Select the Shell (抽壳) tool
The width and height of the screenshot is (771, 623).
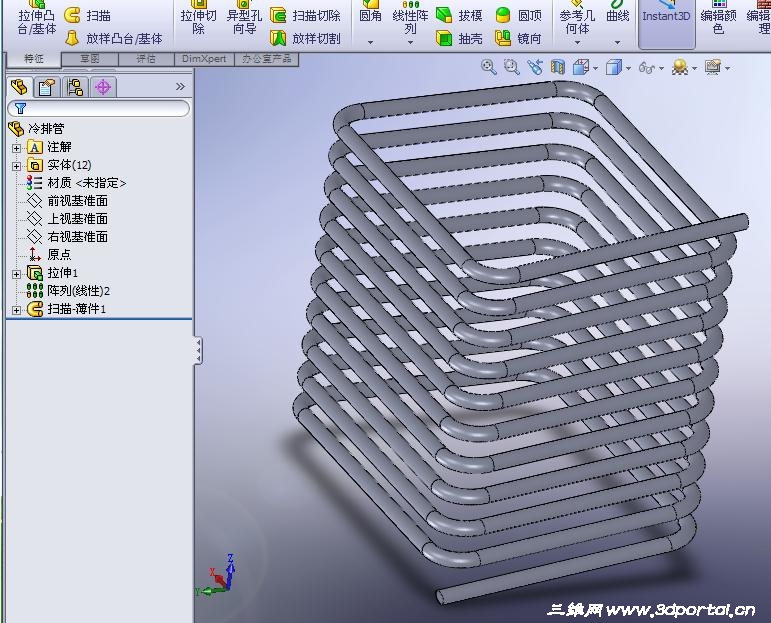point(459,38)
